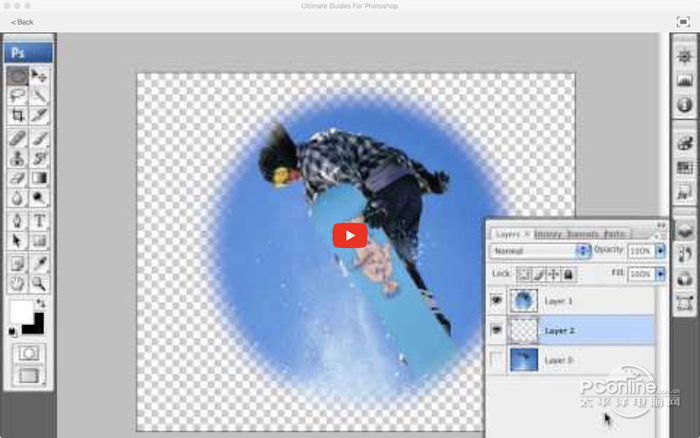Play the video with the red button
The image size is (700, 438).
pyautogui.click(x=350, y=236)
